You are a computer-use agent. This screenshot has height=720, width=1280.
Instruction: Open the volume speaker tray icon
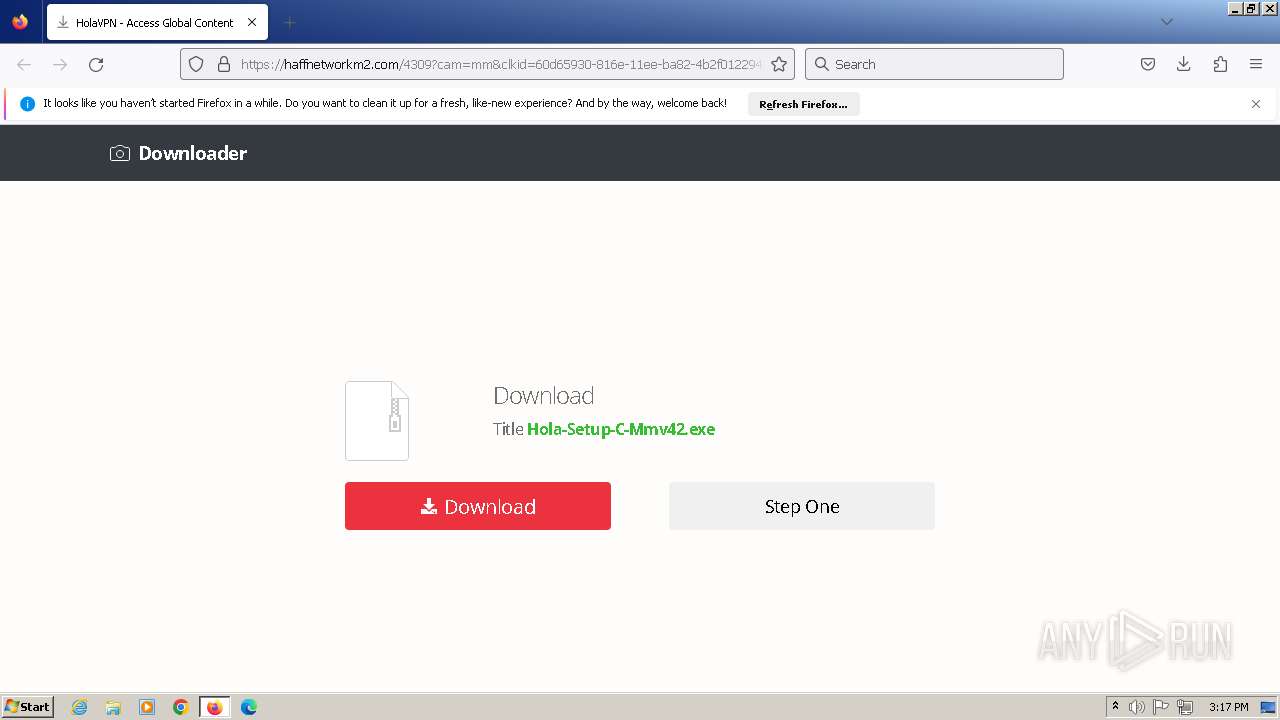pos(1137,707)
